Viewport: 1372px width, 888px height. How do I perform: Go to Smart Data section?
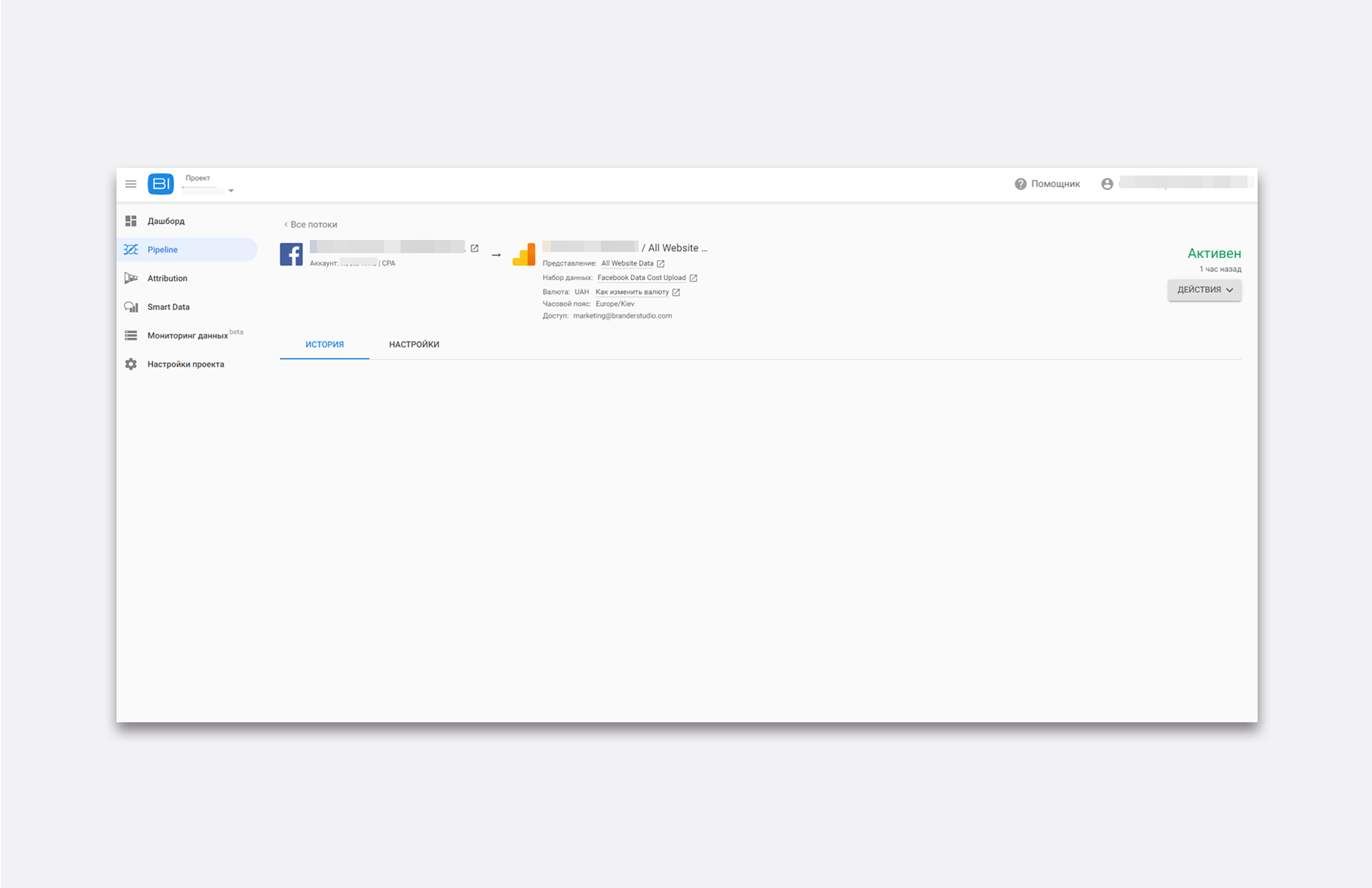pyautogui.click(x=169, y=307)
